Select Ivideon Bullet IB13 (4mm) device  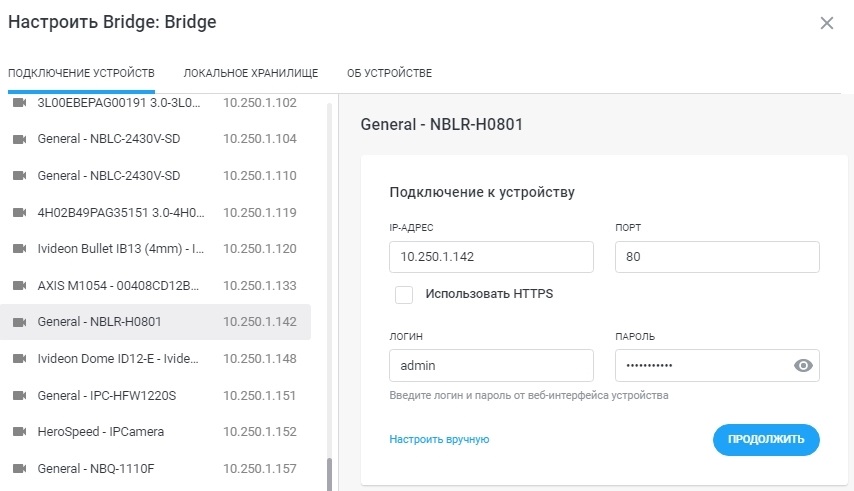pos(120,249)
